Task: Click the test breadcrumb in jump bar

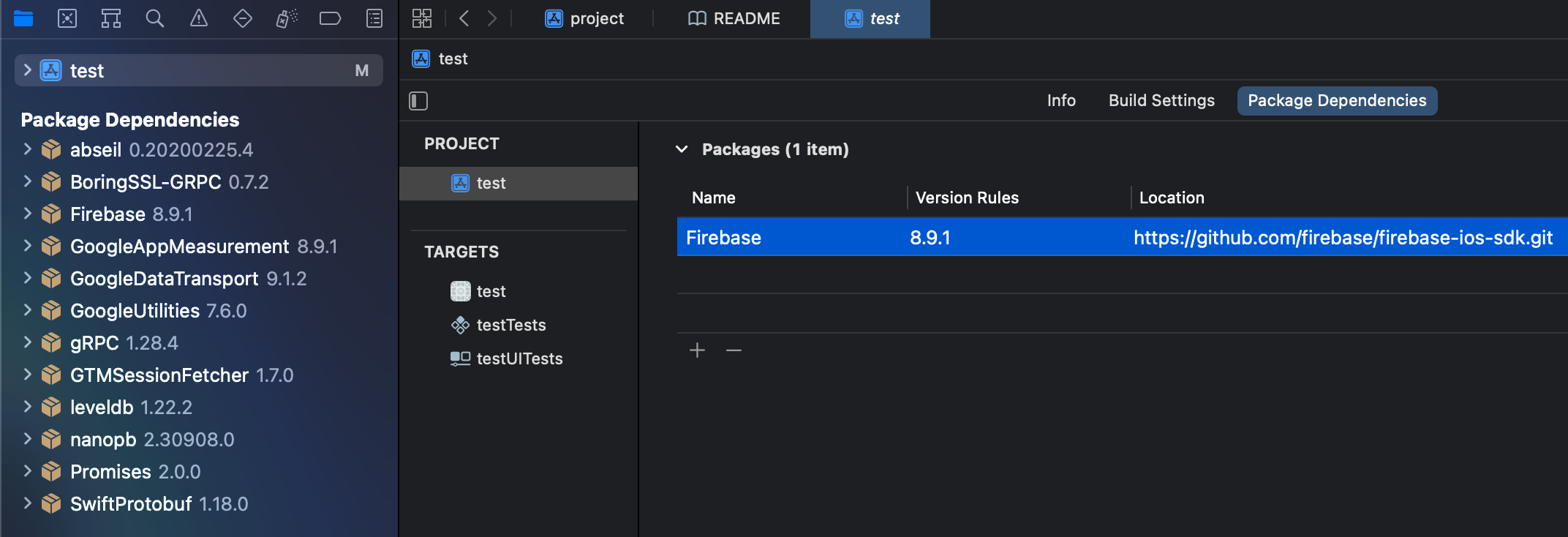Action: point(453,59)
